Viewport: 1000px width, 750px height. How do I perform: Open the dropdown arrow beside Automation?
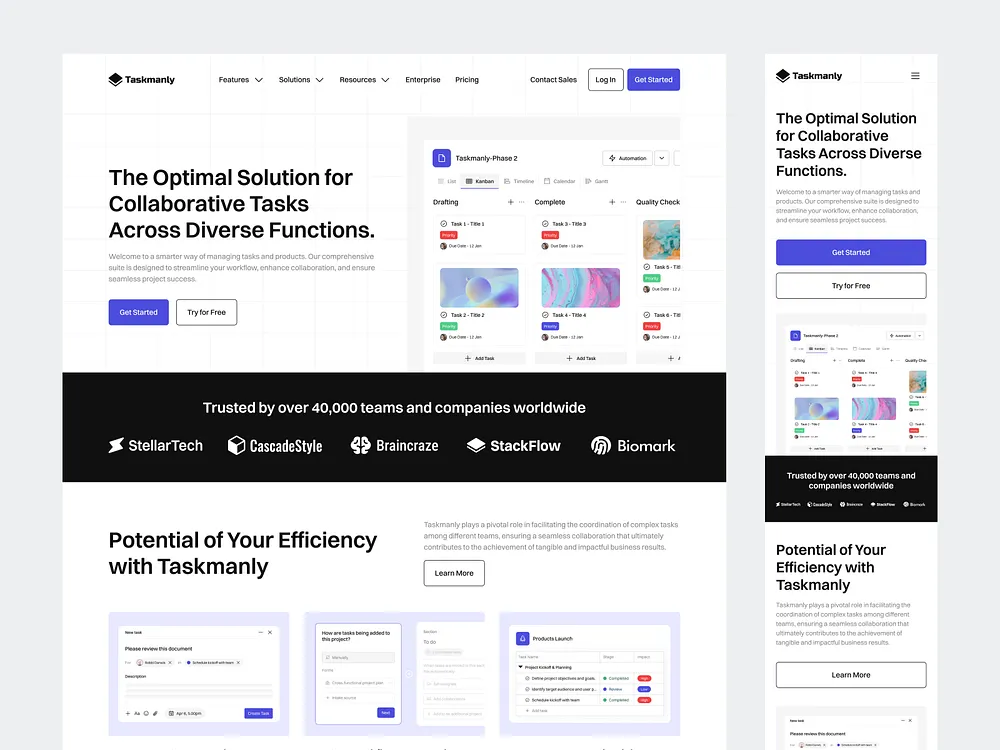click(x=661, y=158)
